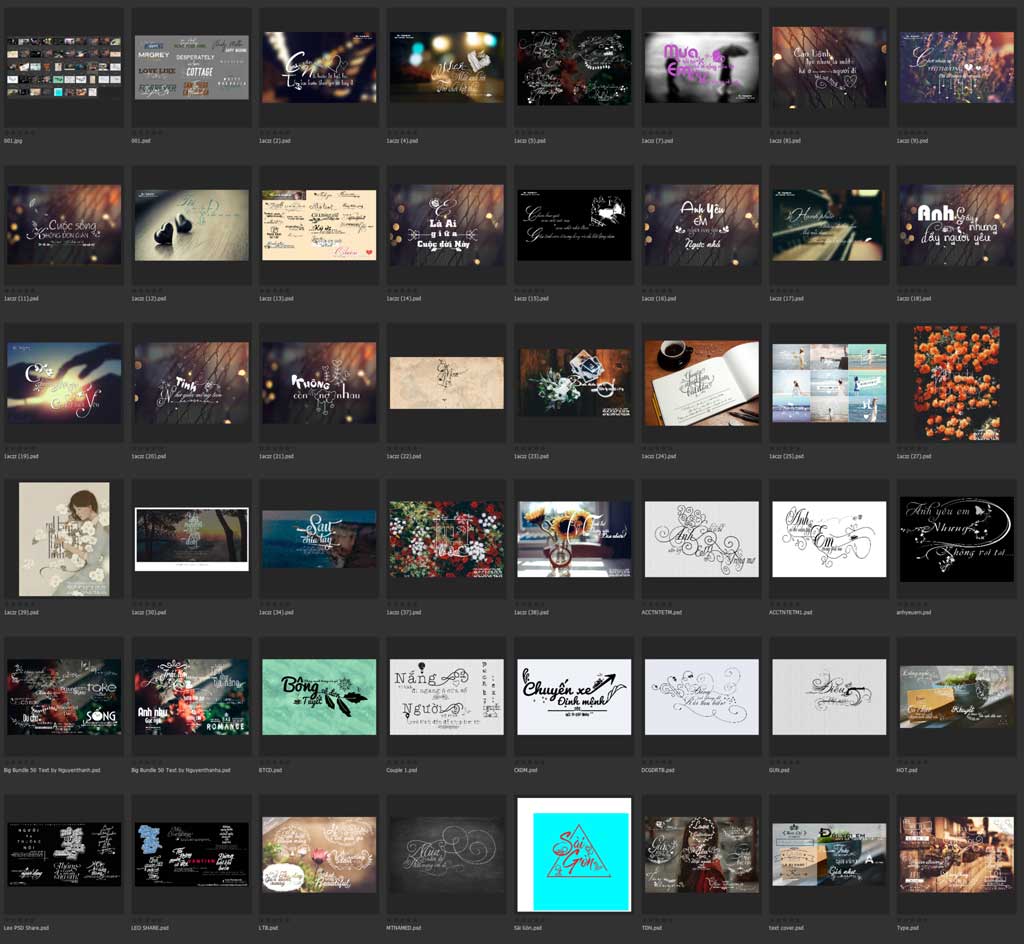
Task: Click the cyan 'Sài Gòn' triangle thumbnail
Action: pos(574,855)
